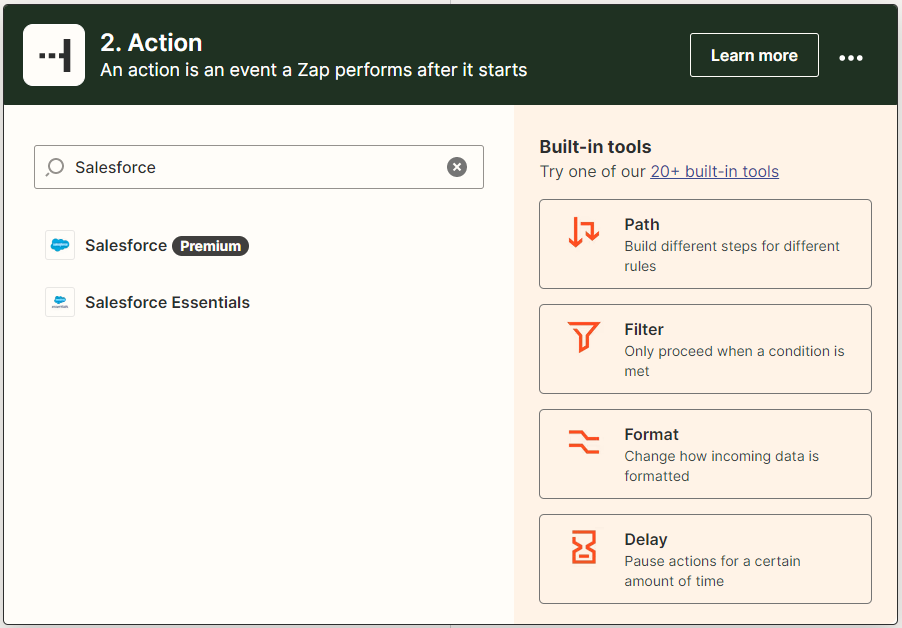Viewport: 902px width, 628px height.
Task: Click the Path branching arrows icon
Action: (584, 232)
